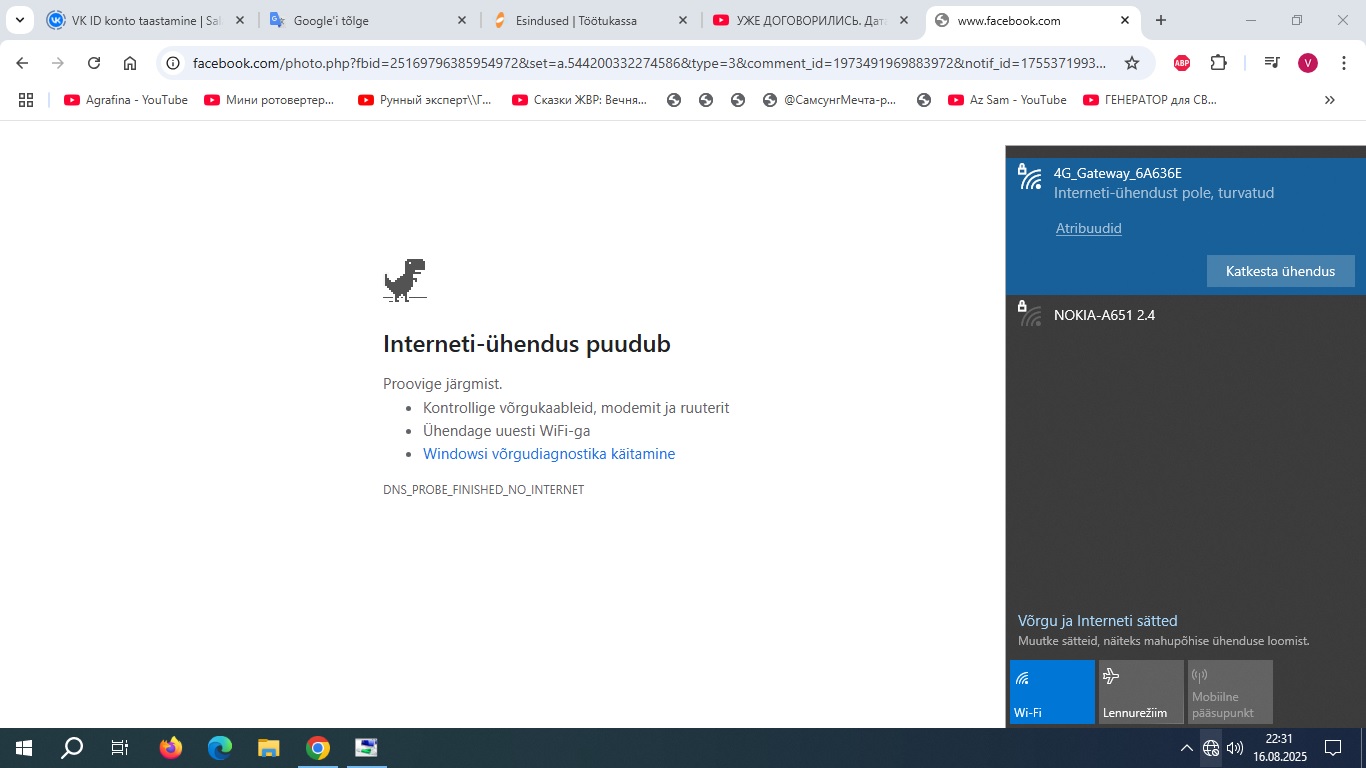The image size is (1366, 768).
Task: Open the Chrome taskbar icon
Action: click(x=318, y=748)
